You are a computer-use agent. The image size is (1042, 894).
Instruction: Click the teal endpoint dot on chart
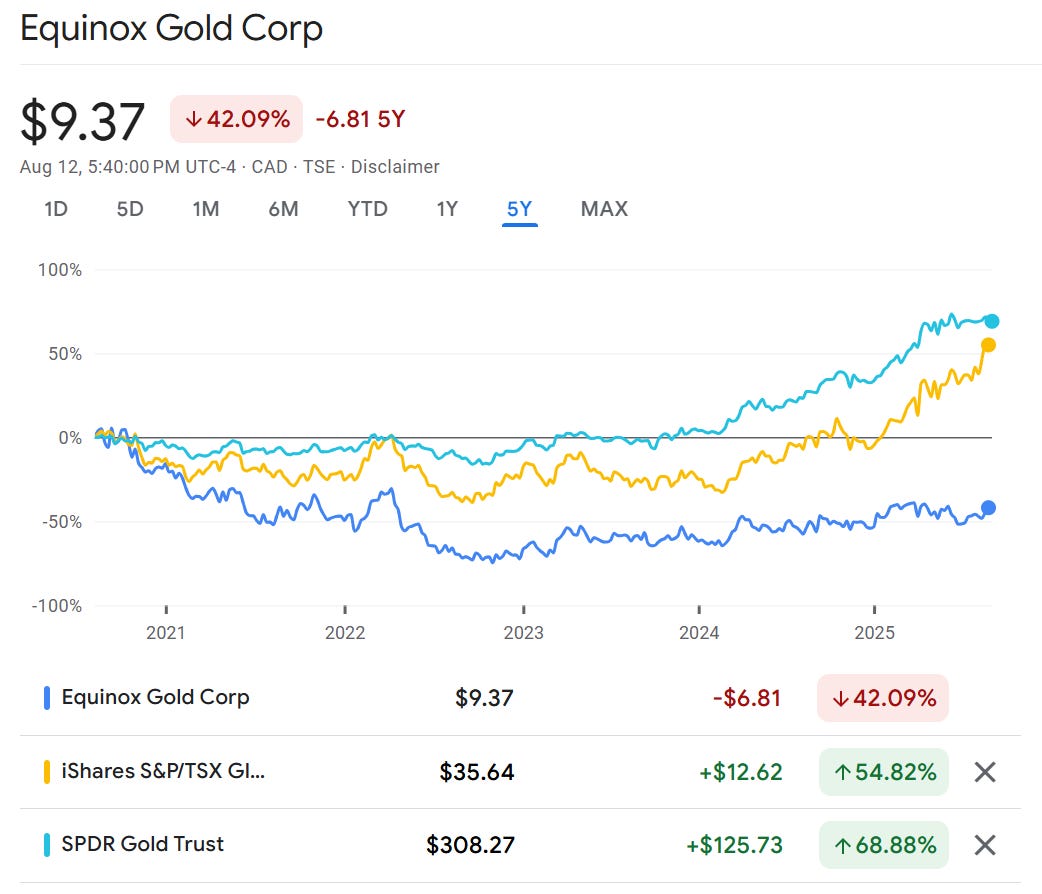(x=991, y=322)
